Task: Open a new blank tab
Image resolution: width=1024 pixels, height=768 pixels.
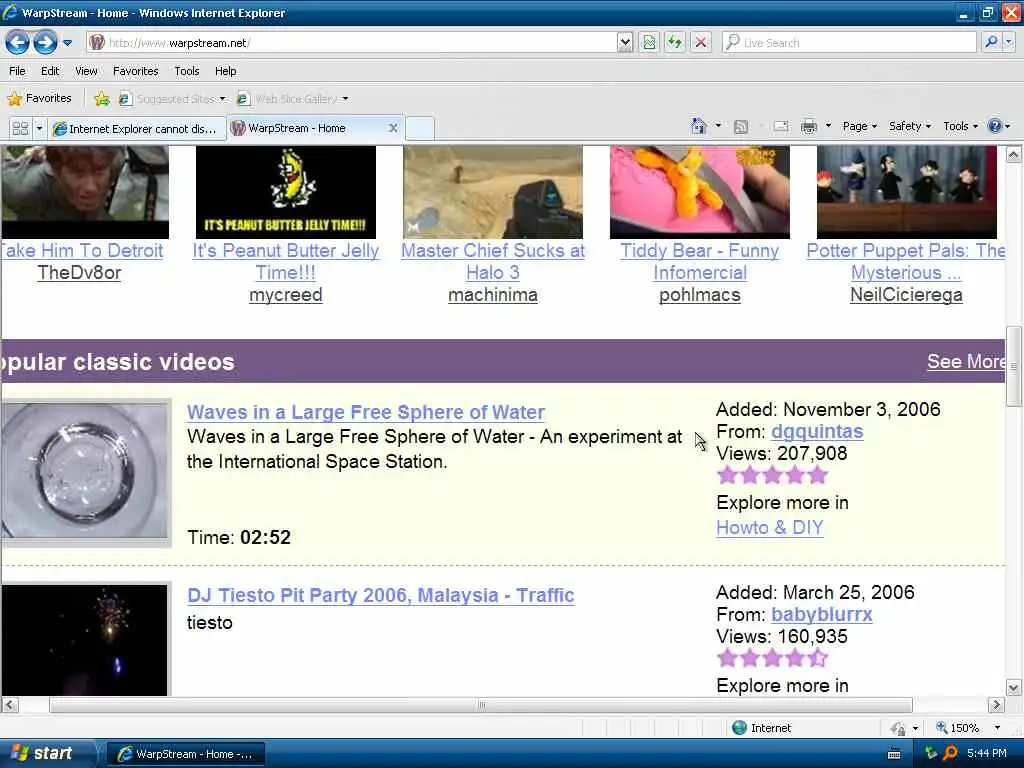Action: (x=420, y=129)
